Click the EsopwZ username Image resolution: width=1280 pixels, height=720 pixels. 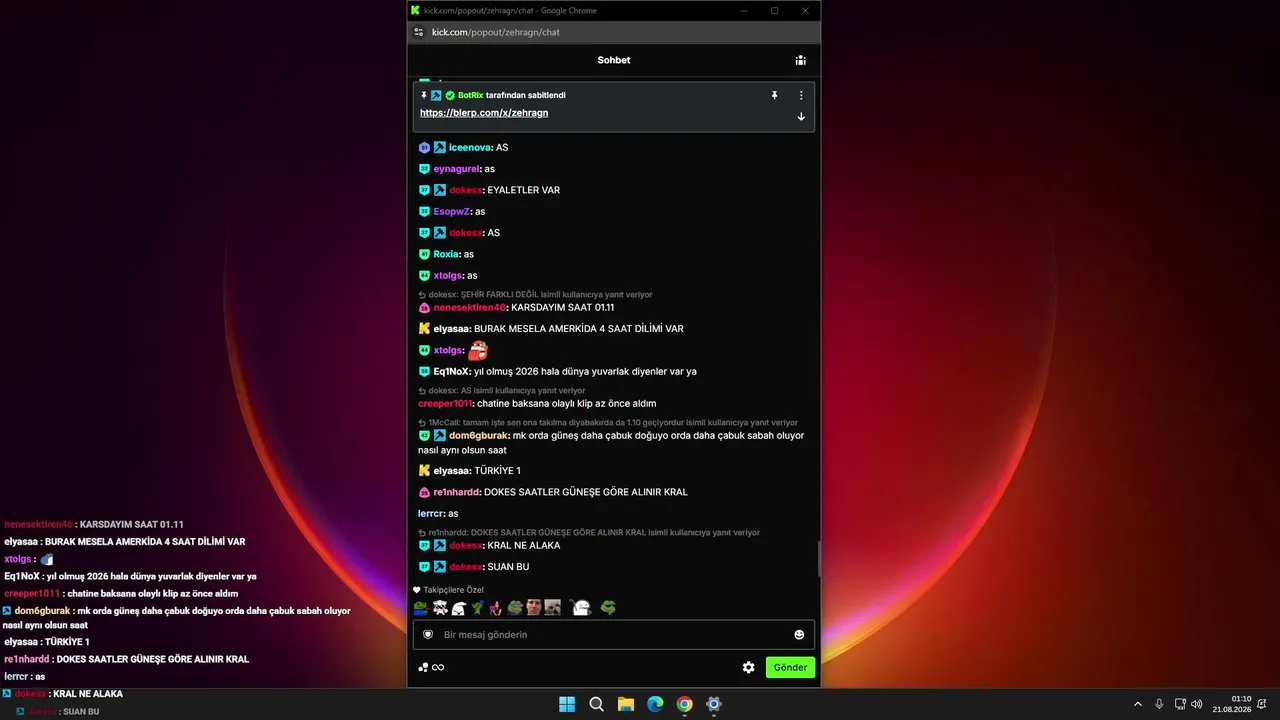tap(451, 211)
